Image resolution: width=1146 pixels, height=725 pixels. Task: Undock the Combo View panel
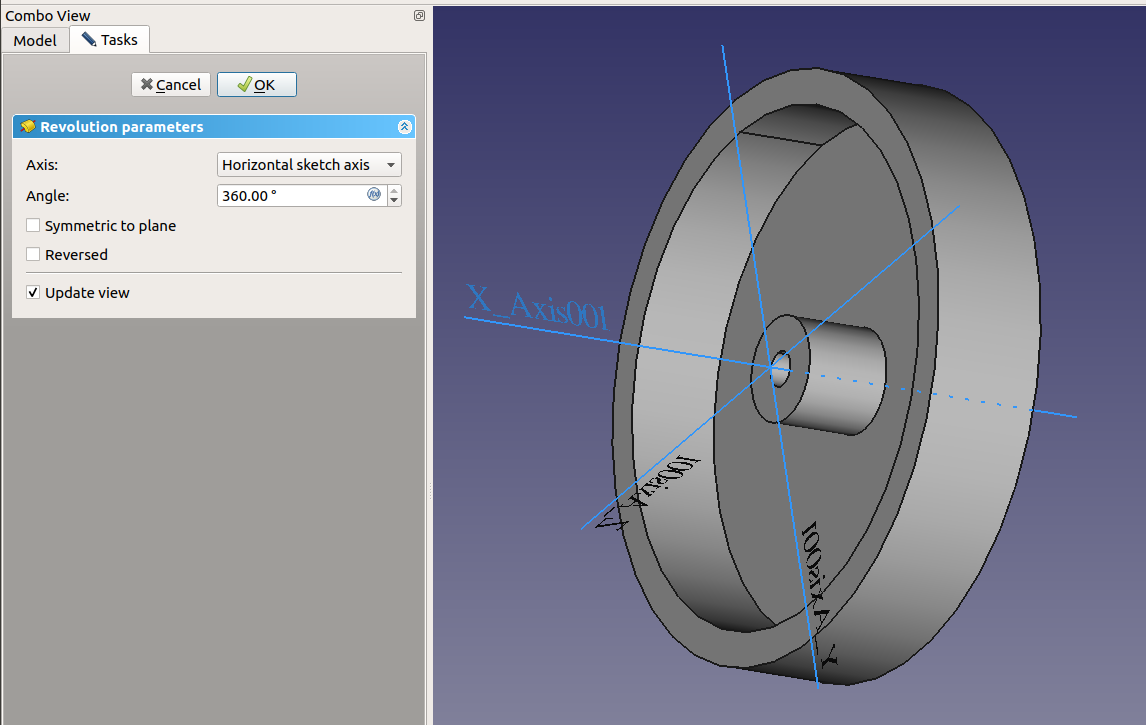[x=419, y=15]
